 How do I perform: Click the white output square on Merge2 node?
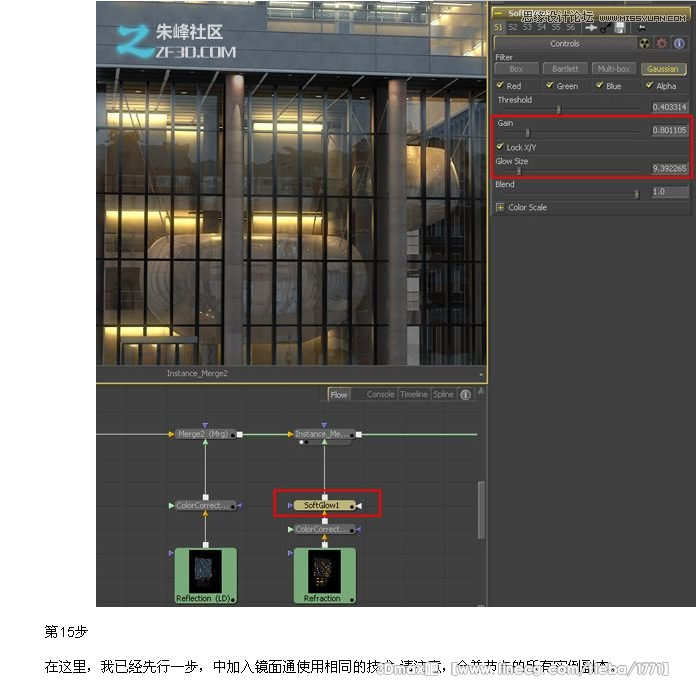[x=240, y=434]
